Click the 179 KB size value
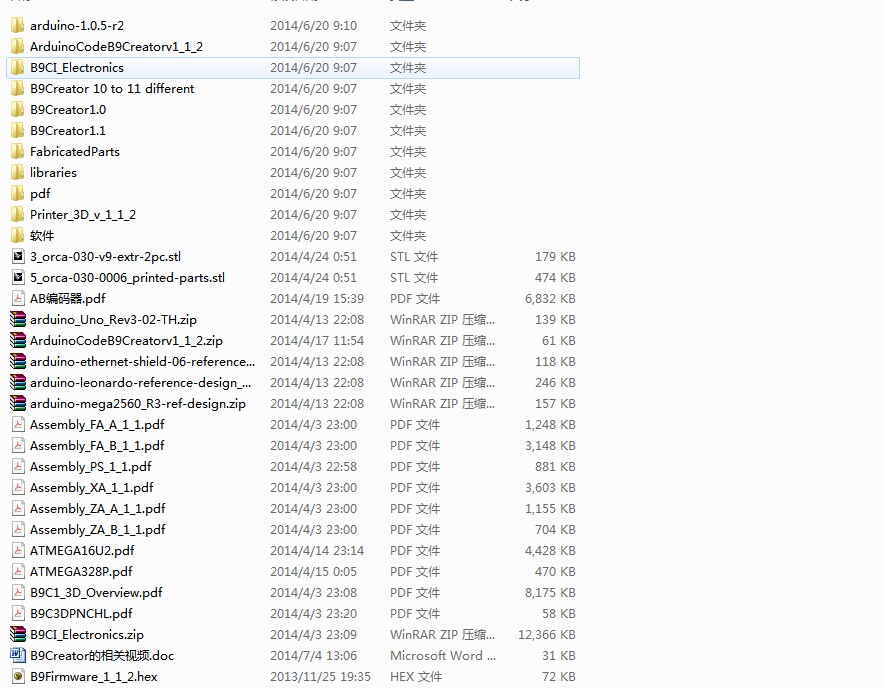882x688 pixels. 555,257
